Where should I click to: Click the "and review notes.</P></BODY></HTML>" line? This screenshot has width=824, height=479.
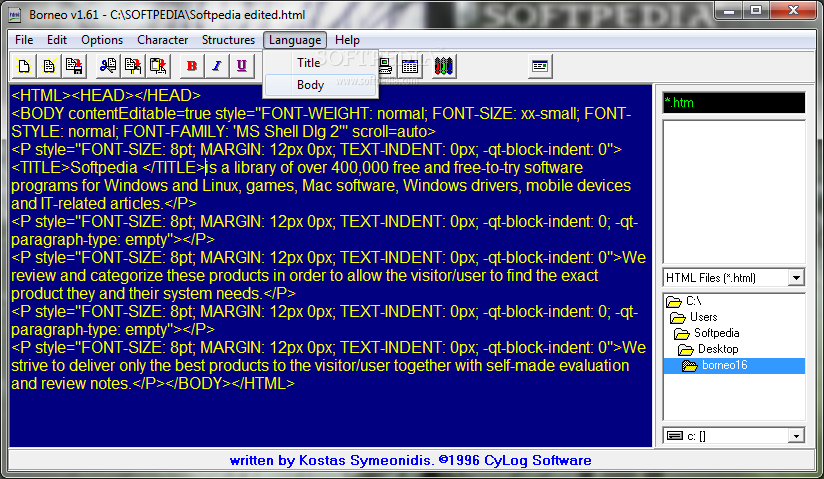[x=153, y=383]
